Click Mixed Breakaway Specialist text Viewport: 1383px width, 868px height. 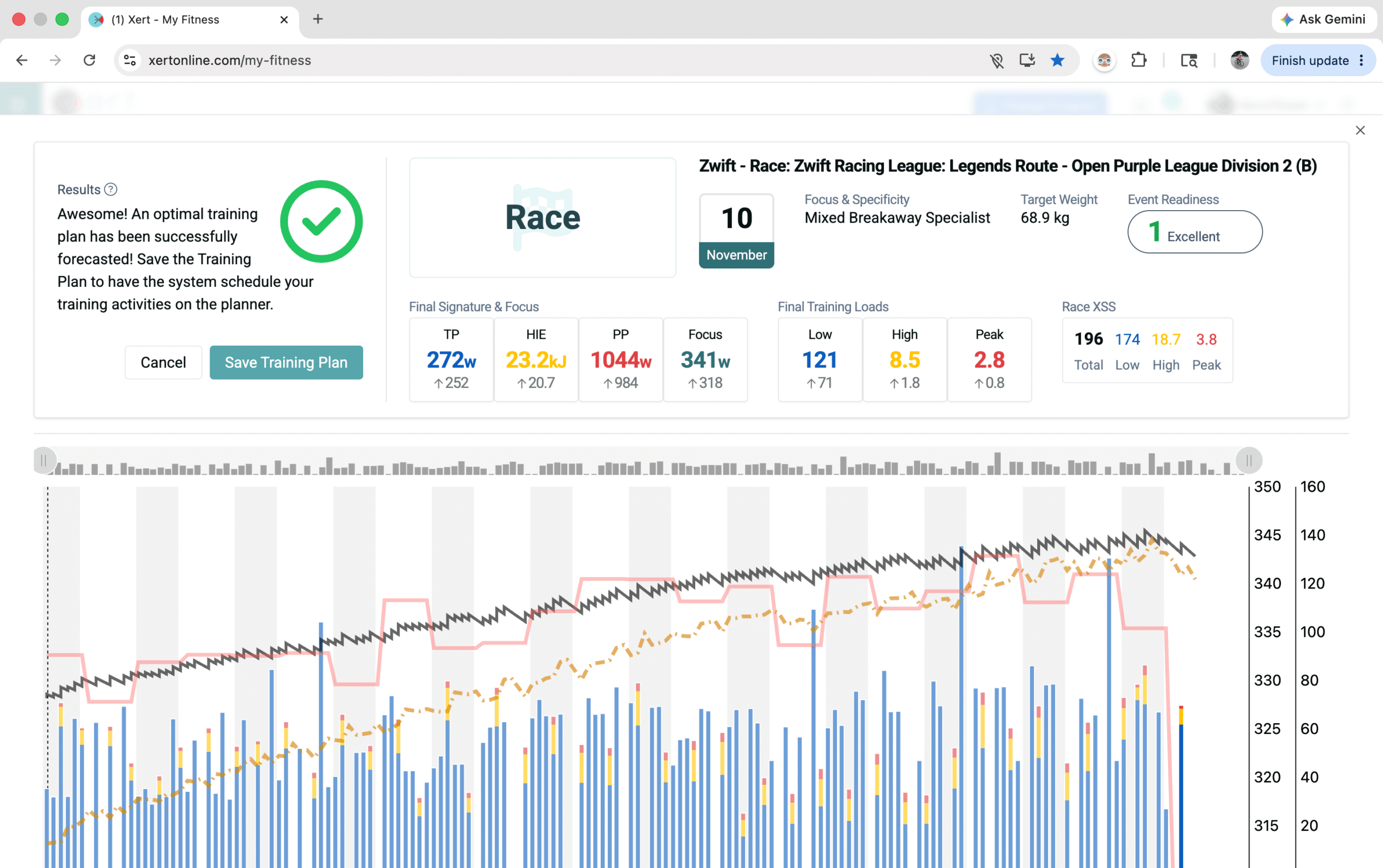897,218
